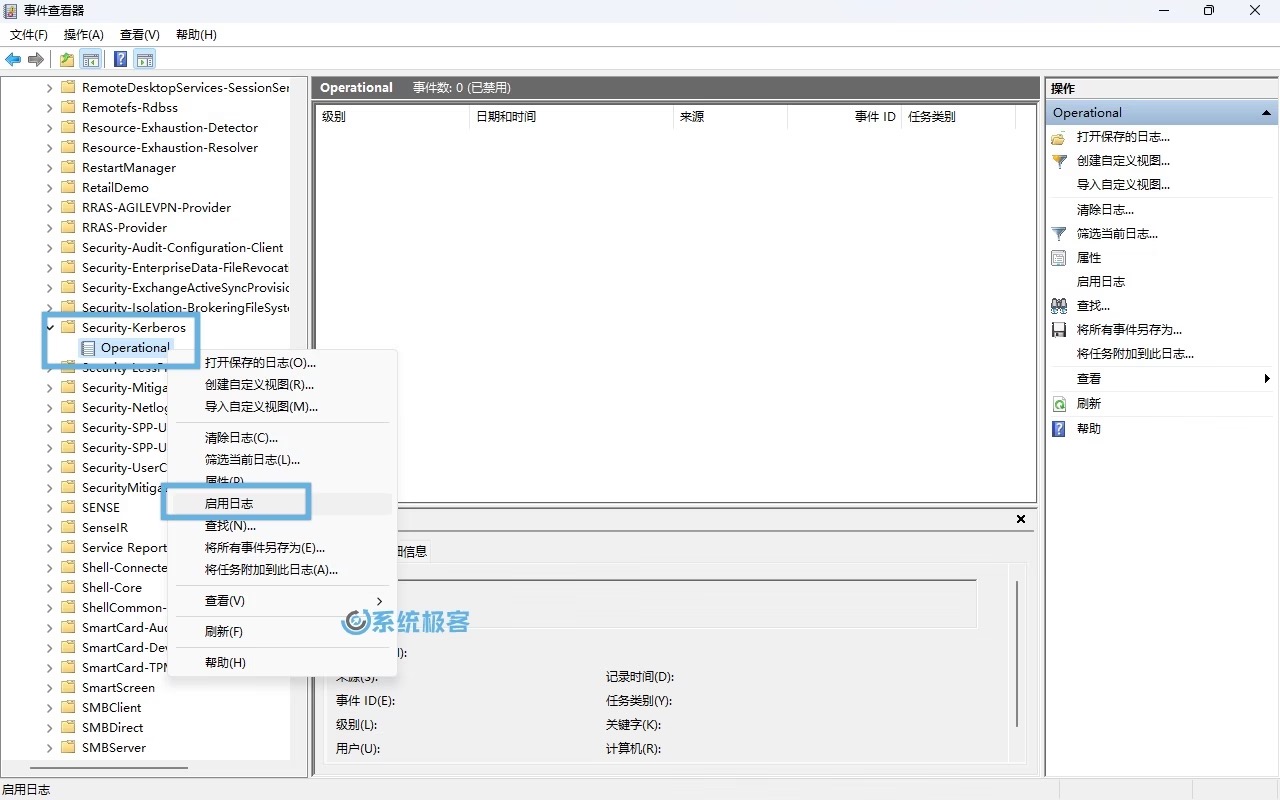Click the blue Back arrow in the toolbar

[x=13, y=60]
